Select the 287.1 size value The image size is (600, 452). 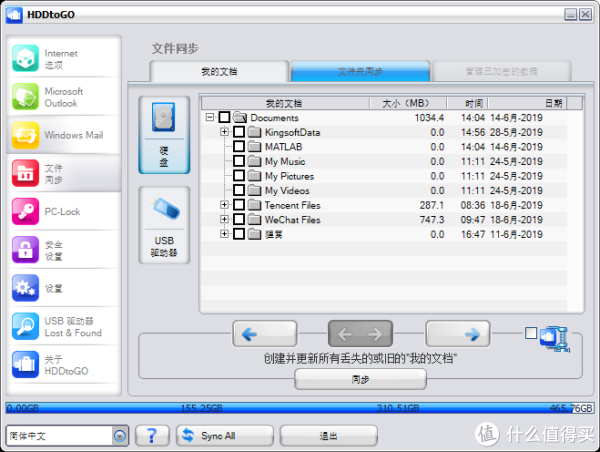coord(432,205)
